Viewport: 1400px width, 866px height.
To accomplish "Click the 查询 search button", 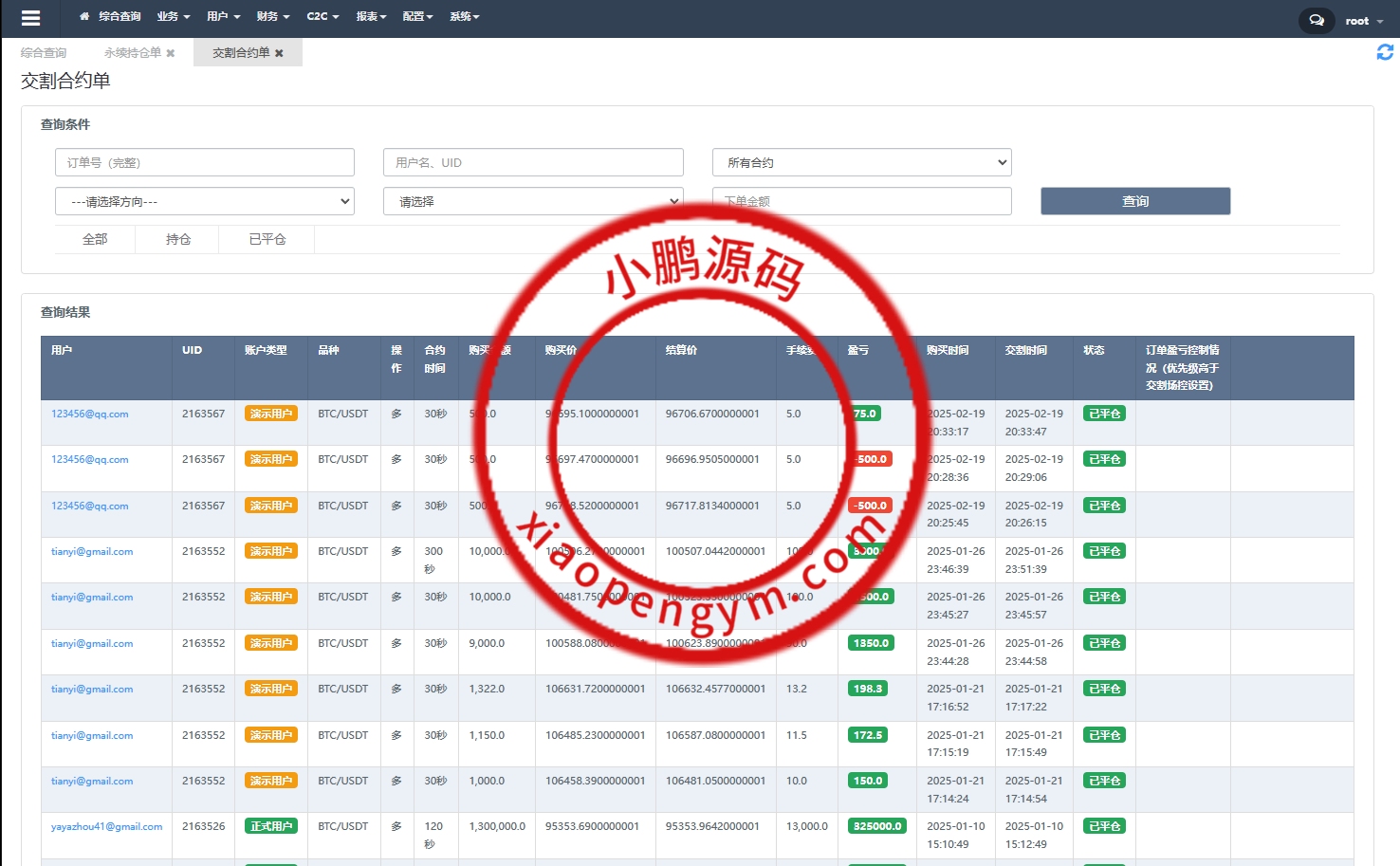I will coord(1134,201).
